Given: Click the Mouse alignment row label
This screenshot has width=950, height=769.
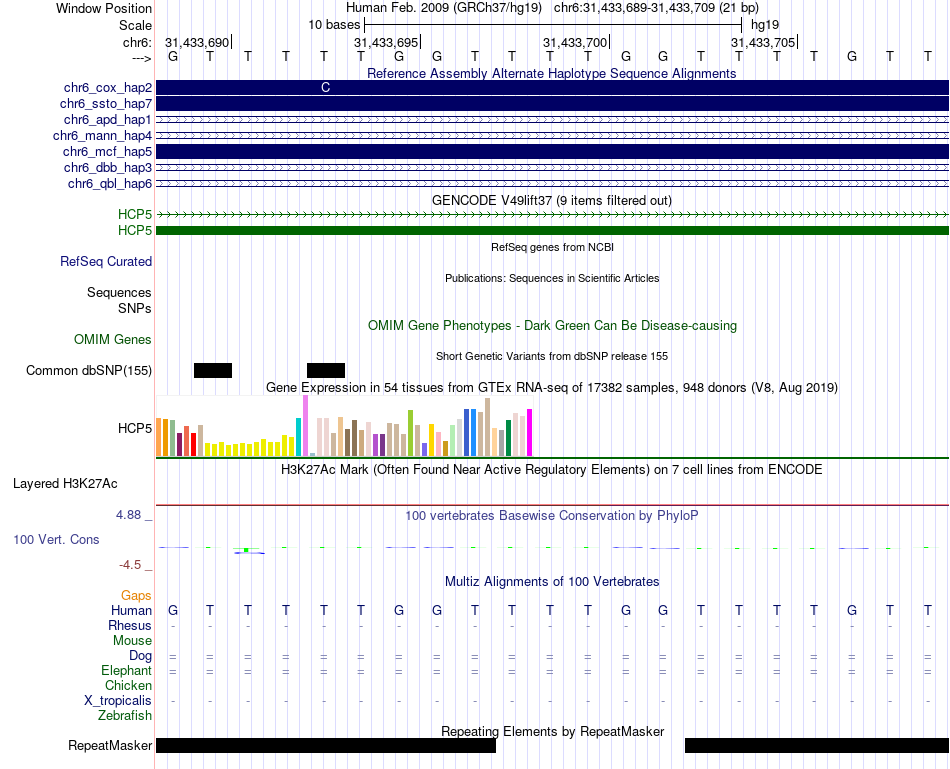Looking at the screenshot, I should tap(133, 641).
